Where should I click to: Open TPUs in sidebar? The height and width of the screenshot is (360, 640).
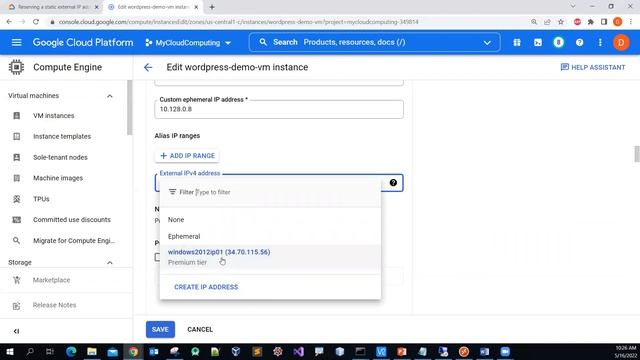[x=41, y=199]
